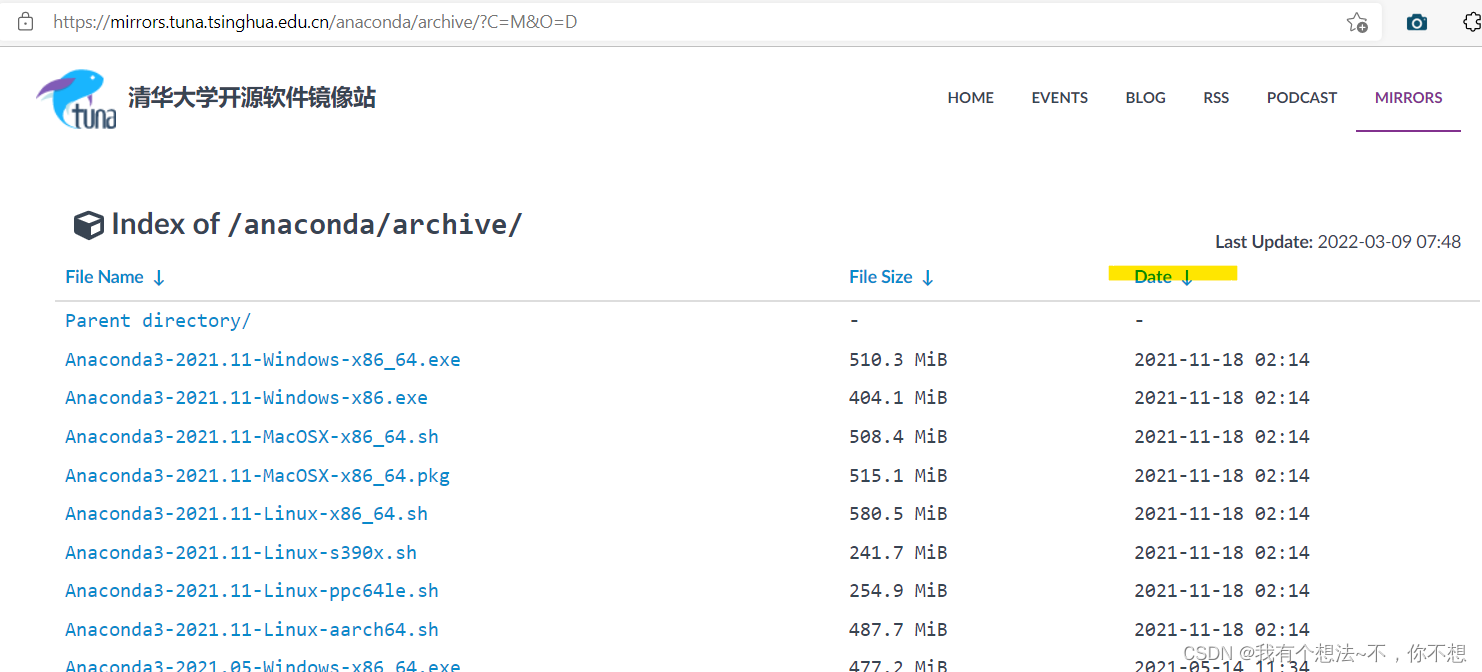Click the 510.3 MiB size cell
Screen dimensions: 1482x672
click(x=898, y=360)
